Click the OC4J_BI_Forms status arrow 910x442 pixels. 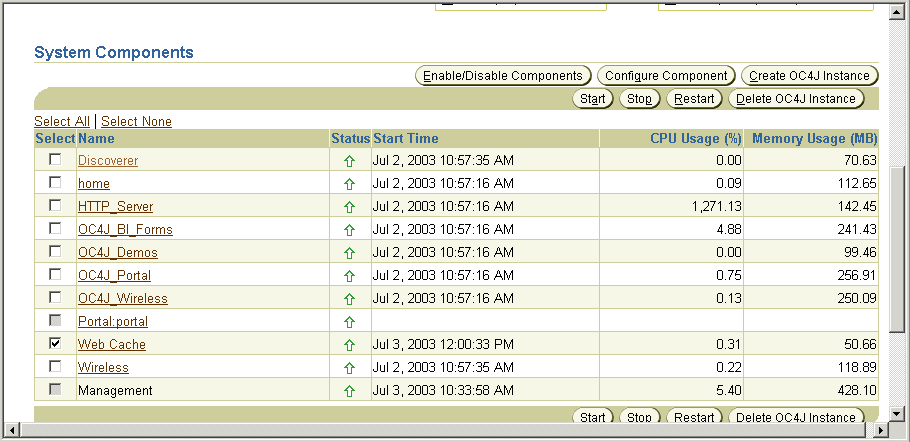tap(349, 230)
